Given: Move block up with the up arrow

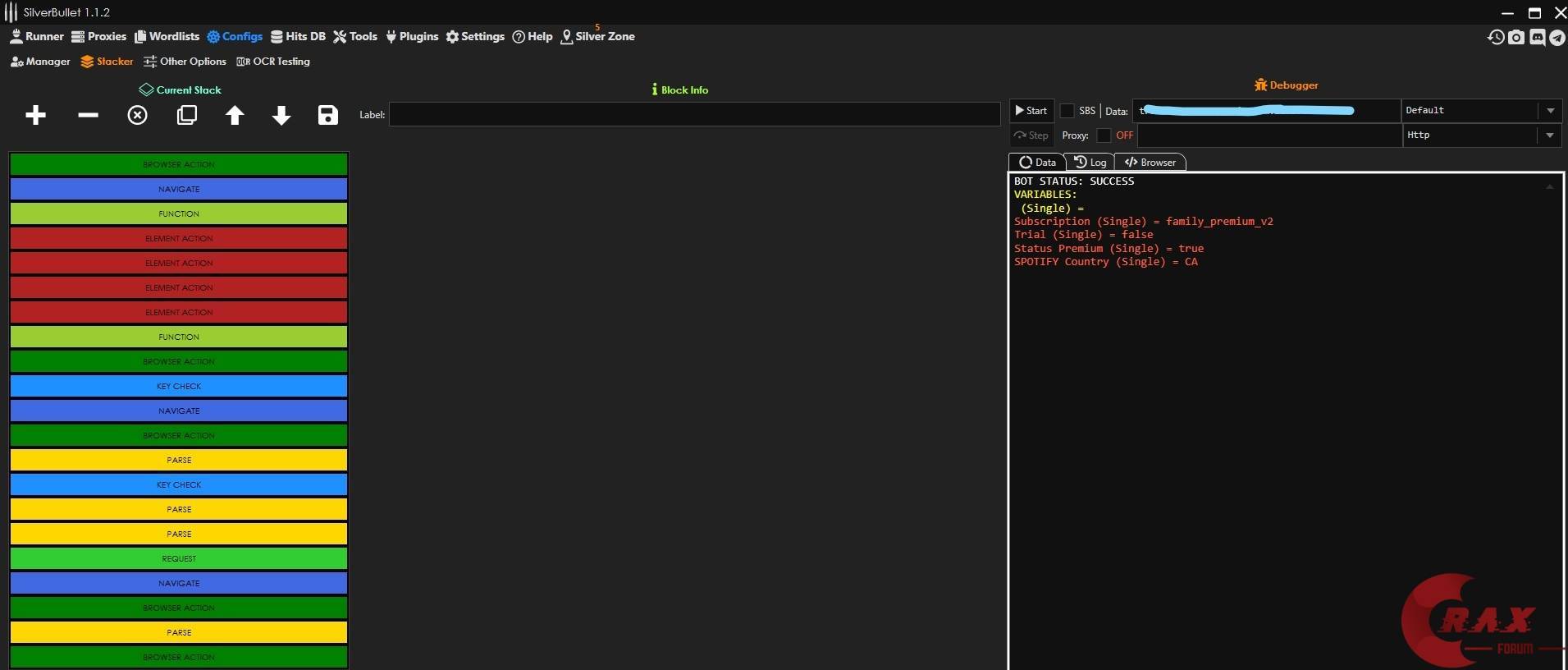Looking at the screenshot, I should [x=235, y=116].
